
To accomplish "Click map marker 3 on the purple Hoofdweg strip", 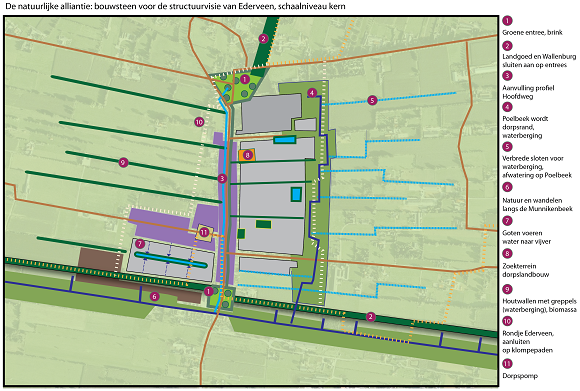I will pos(222,179).
